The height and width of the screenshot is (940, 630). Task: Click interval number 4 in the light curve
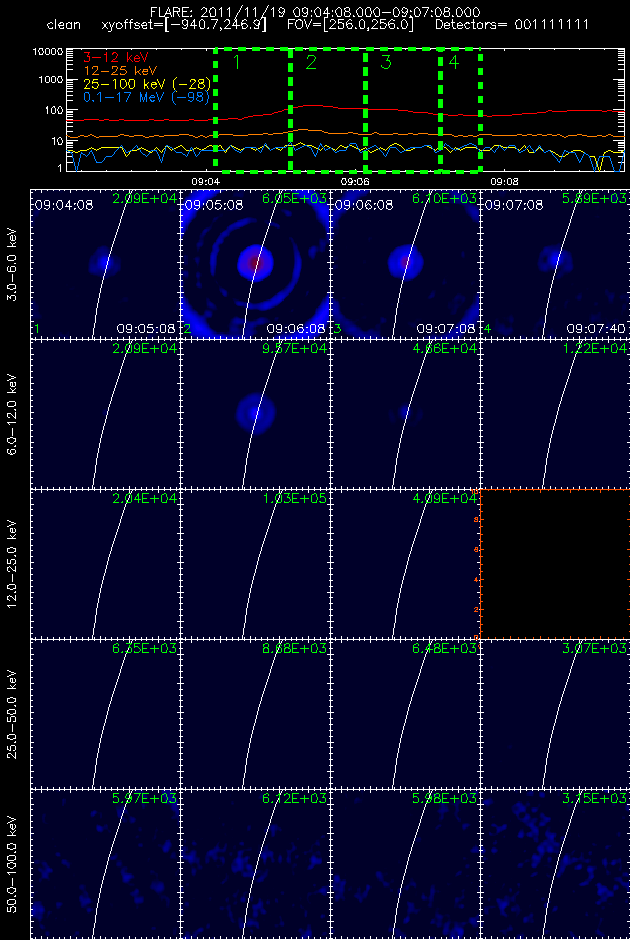click(x=454, y=62)
